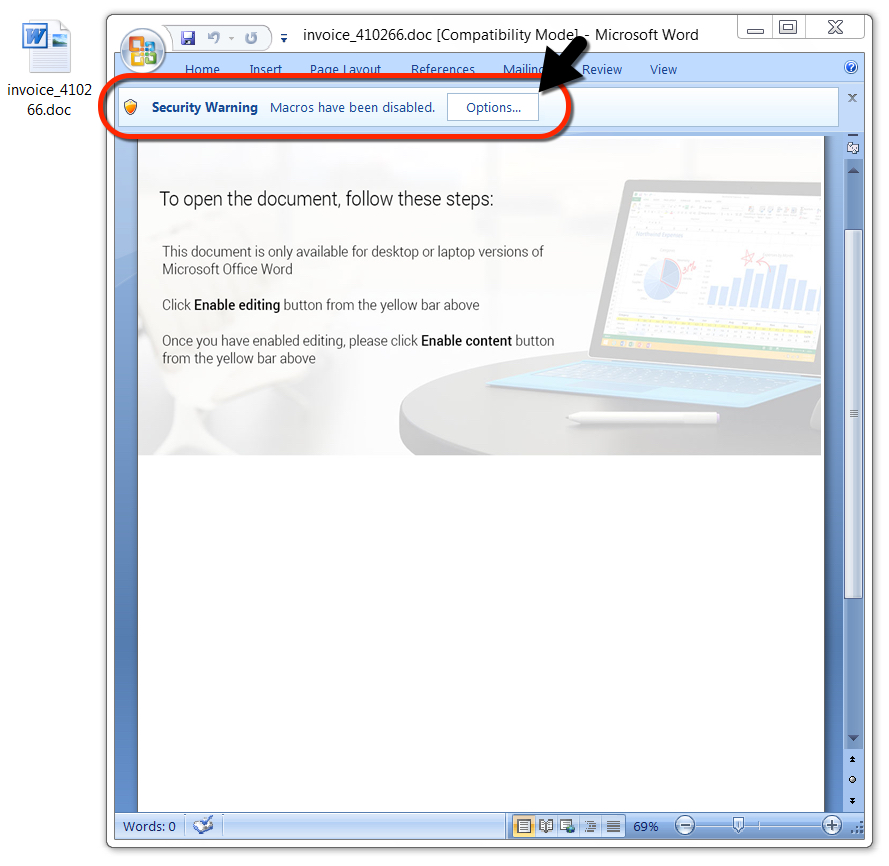
Task: Open the Office Button menu
Action: pyautogui.click(x=142, y=50)
